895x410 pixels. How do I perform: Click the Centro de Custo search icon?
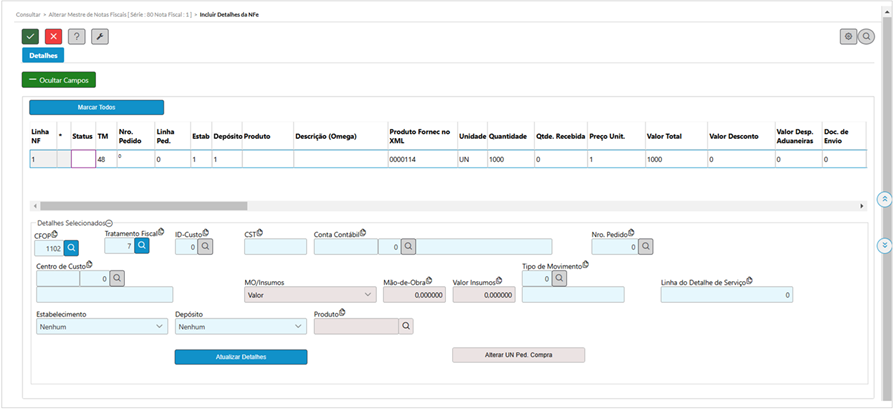pos(117,279)
